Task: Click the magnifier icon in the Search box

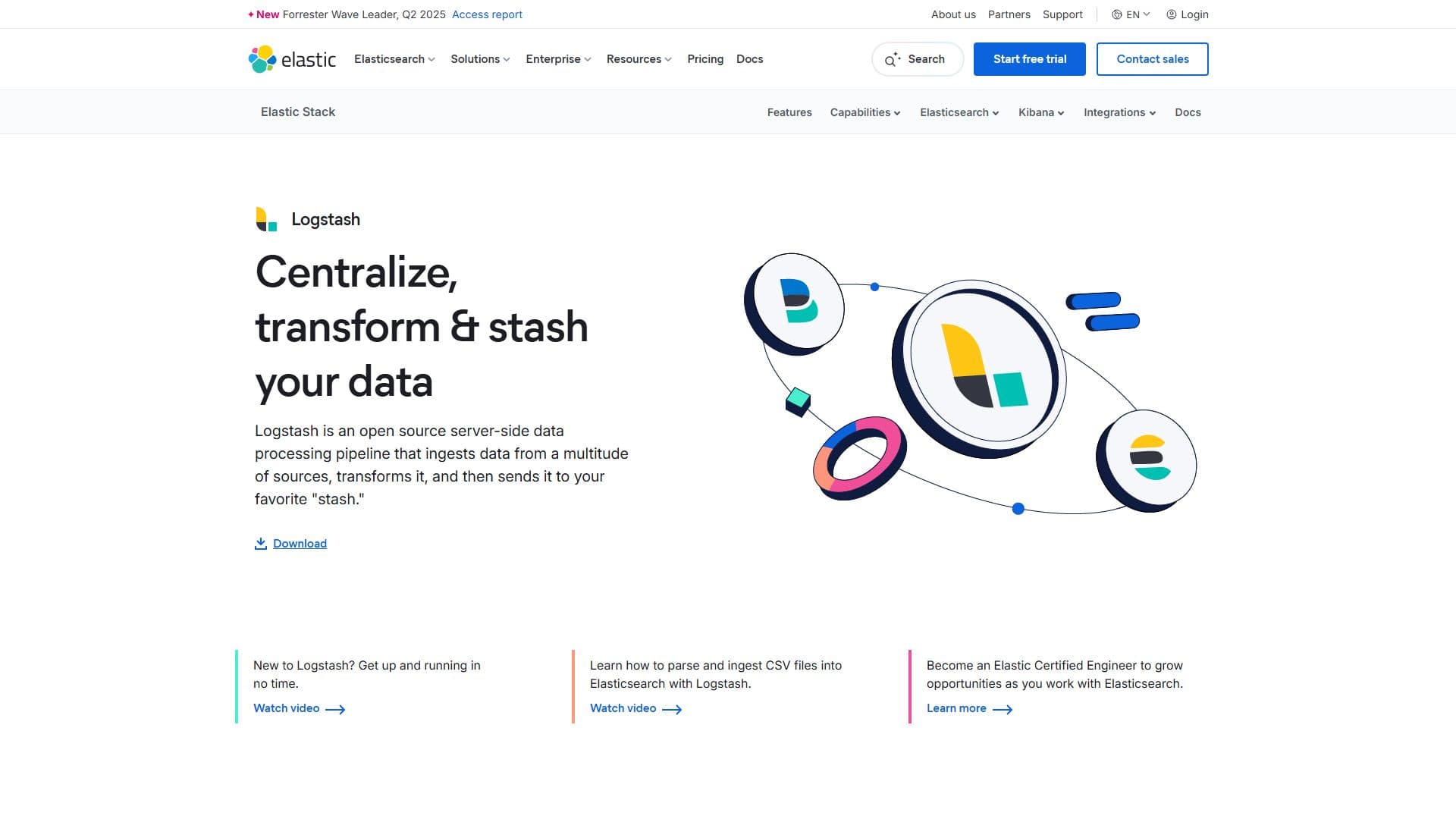Action: [x=893, y=59]
